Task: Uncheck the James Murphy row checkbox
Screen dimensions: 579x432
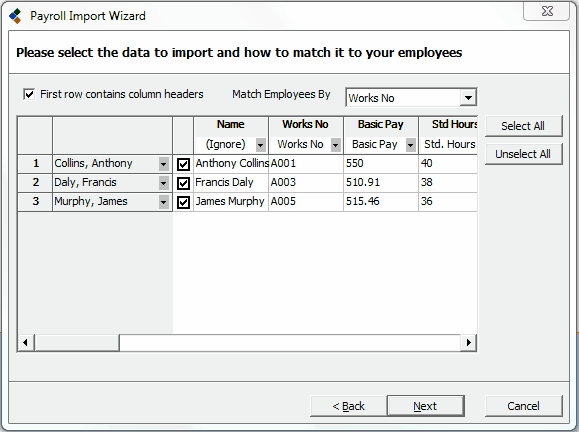Action: (x=183, y=202)
